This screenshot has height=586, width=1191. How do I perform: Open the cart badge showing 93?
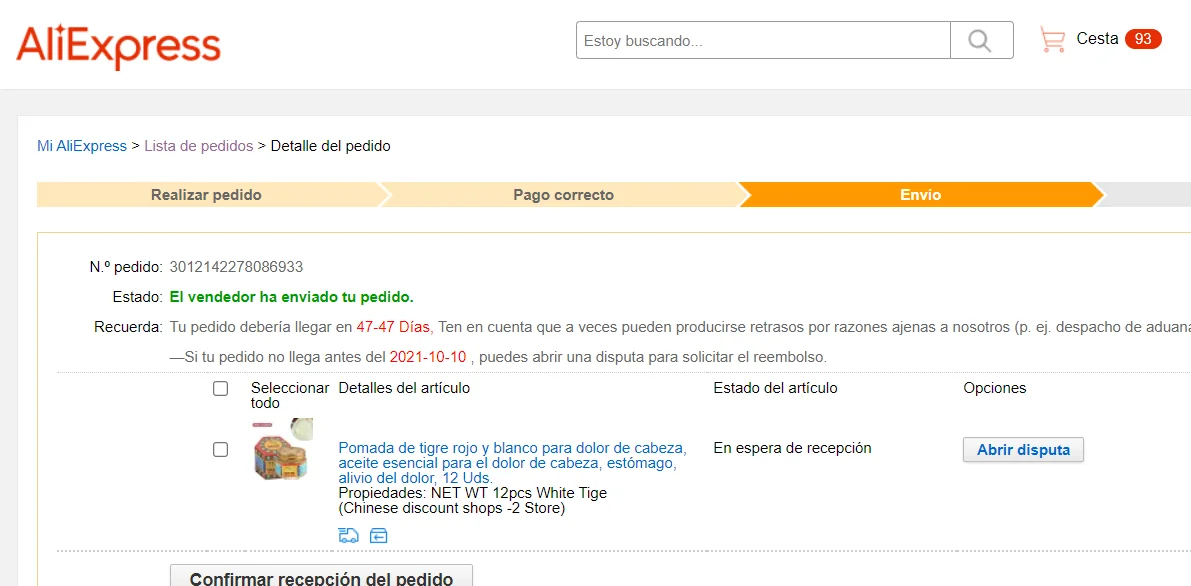point(1143,40)
